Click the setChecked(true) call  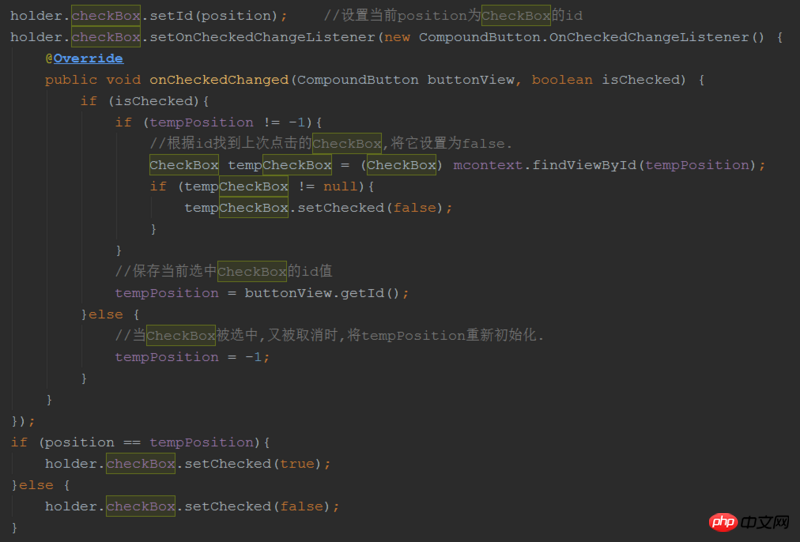[x=253, y=464]
